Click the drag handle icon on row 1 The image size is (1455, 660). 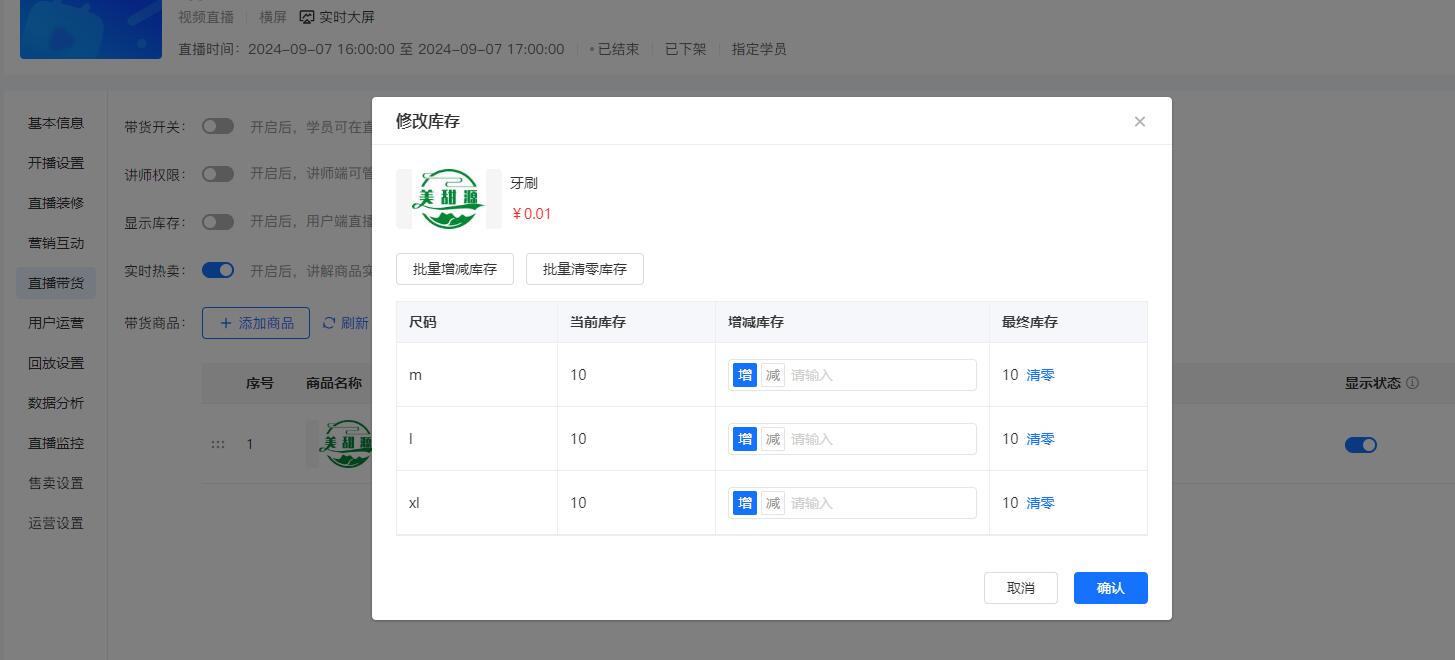click(218, 444)
